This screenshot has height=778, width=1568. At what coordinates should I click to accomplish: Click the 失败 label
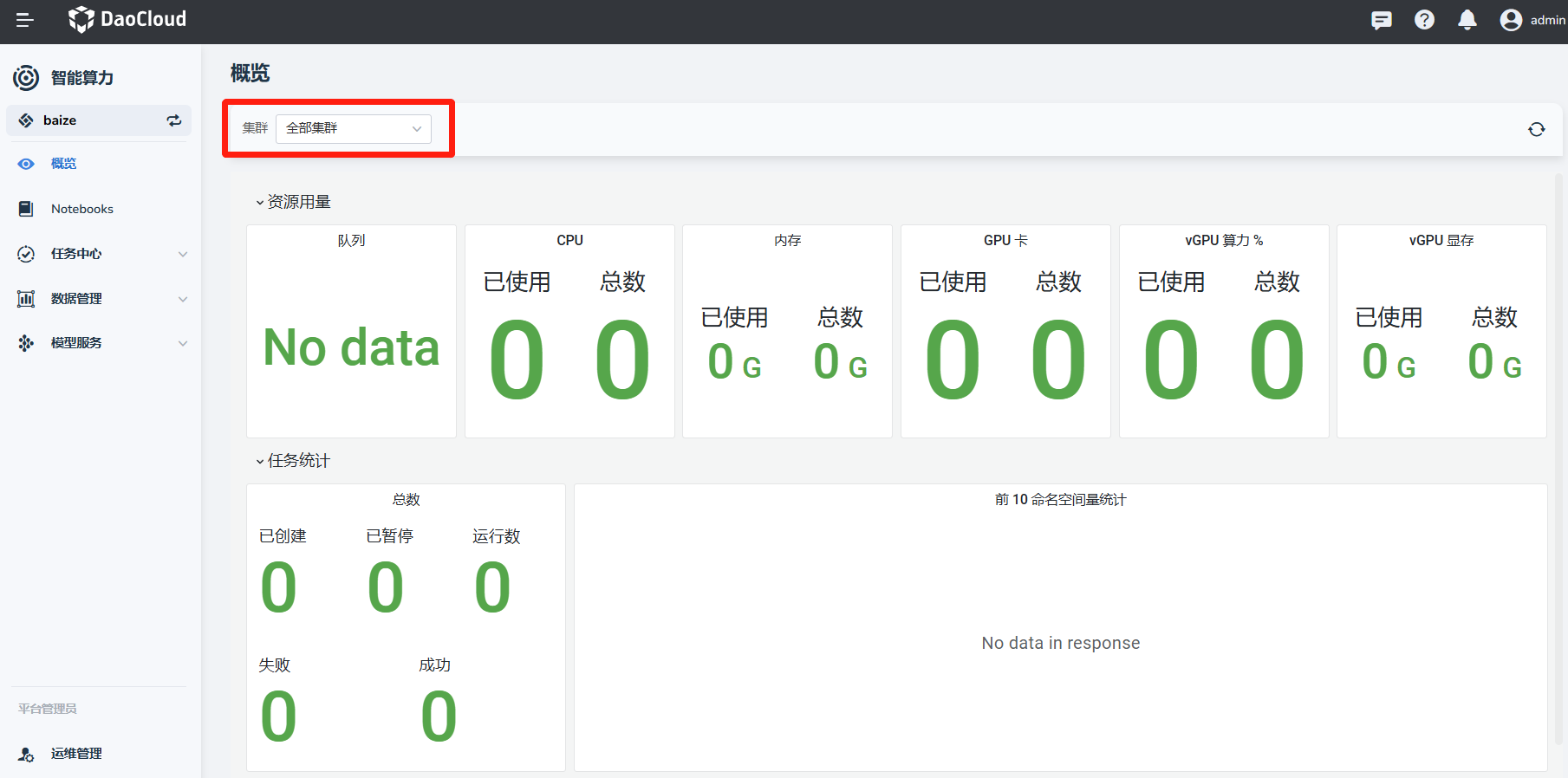pyautogui.click(x=275, y=665)
